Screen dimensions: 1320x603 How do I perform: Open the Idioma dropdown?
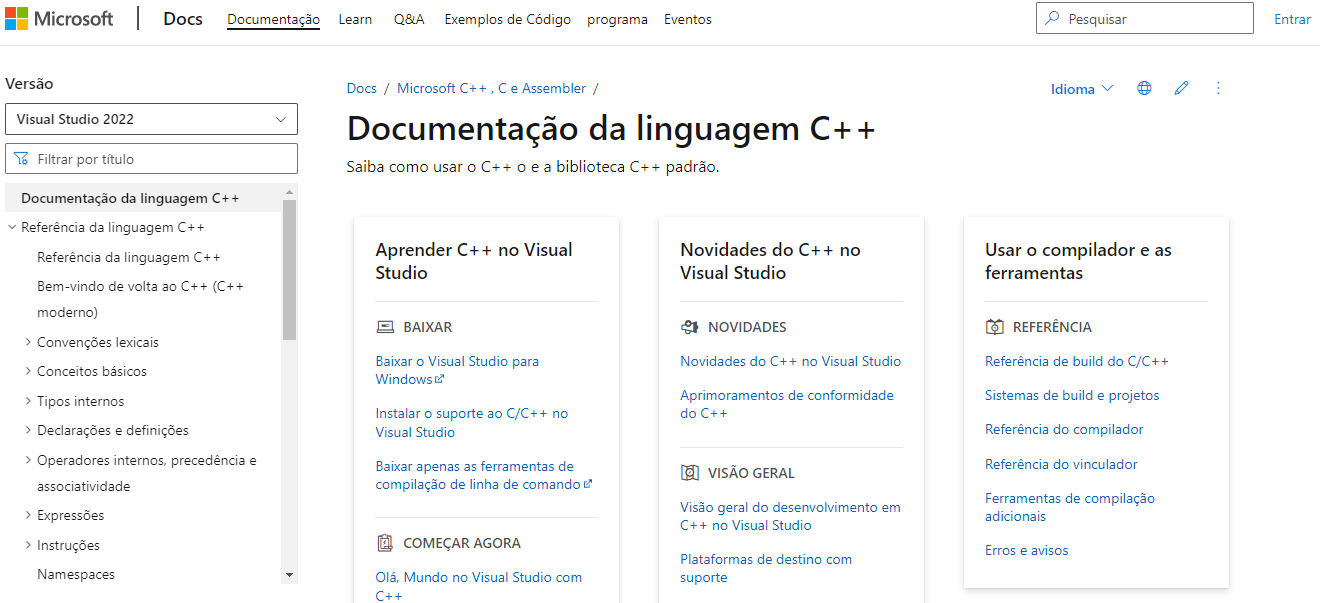(x=1081, y=88)
